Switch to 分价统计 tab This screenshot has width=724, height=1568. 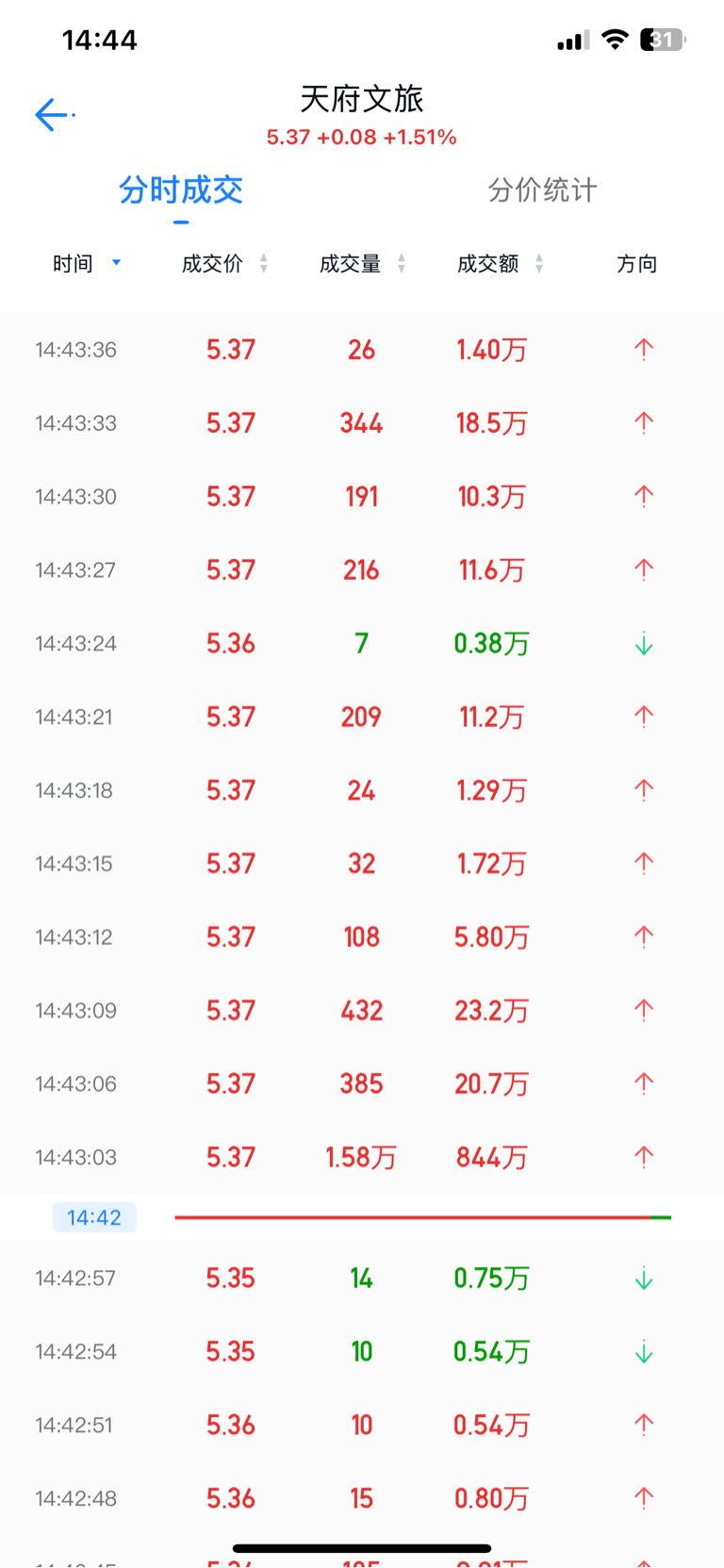[542, 190]
